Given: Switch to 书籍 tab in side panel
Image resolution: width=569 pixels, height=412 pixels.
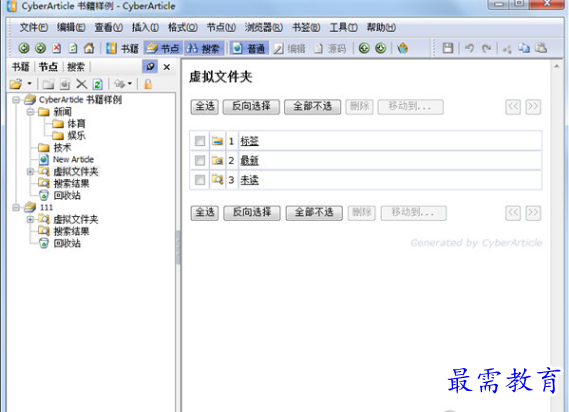Looking at the screenshot, I should [x=21, y=67].
